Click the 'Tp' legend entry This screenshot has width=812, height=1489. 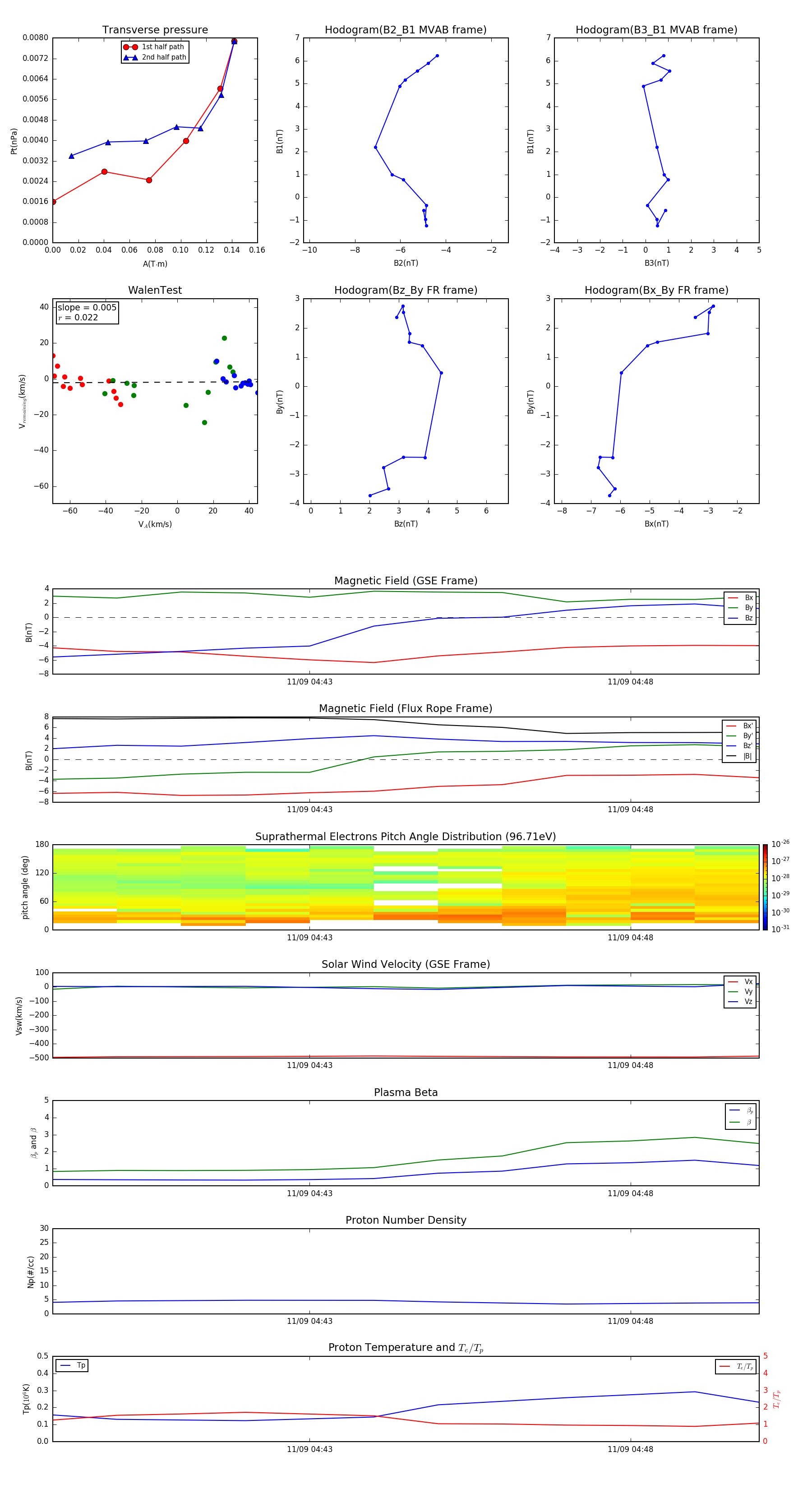pyautogui.click(x=72, y=1365)
